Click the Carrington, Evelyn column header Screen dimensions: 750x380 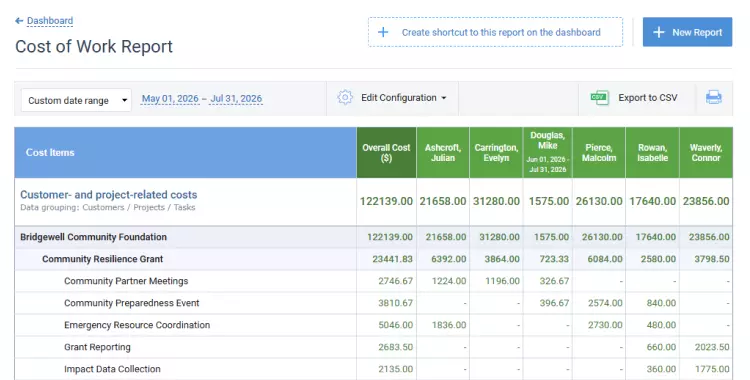pyautogui.click(x=496, y=153)
